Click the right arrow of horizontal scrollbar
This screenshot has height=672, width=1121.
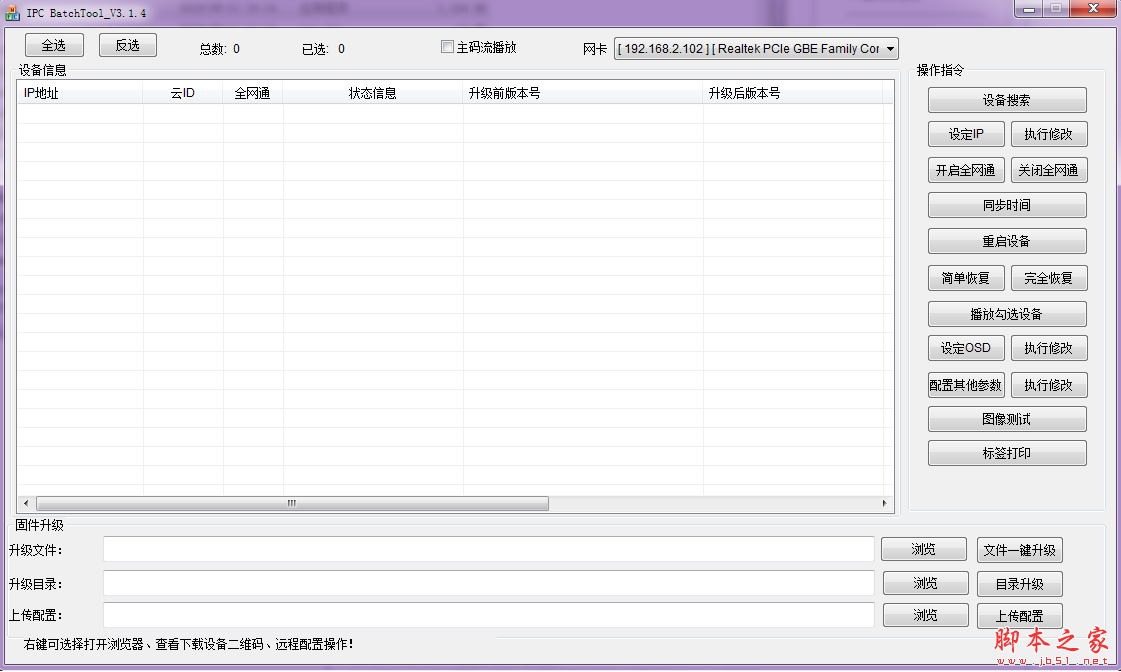(884, 503)
